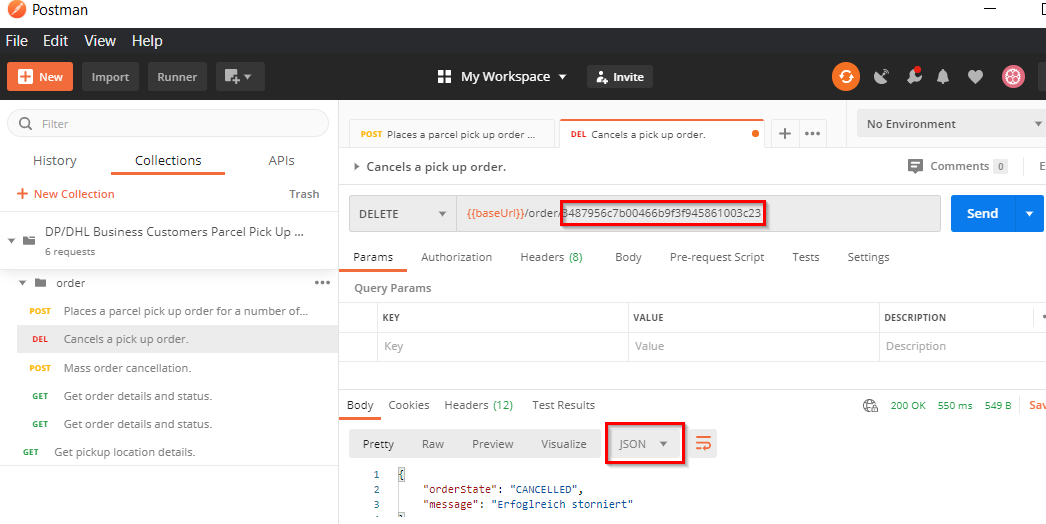Click the heart icon in header
1046x524 pixels.
tap(976, 77)
